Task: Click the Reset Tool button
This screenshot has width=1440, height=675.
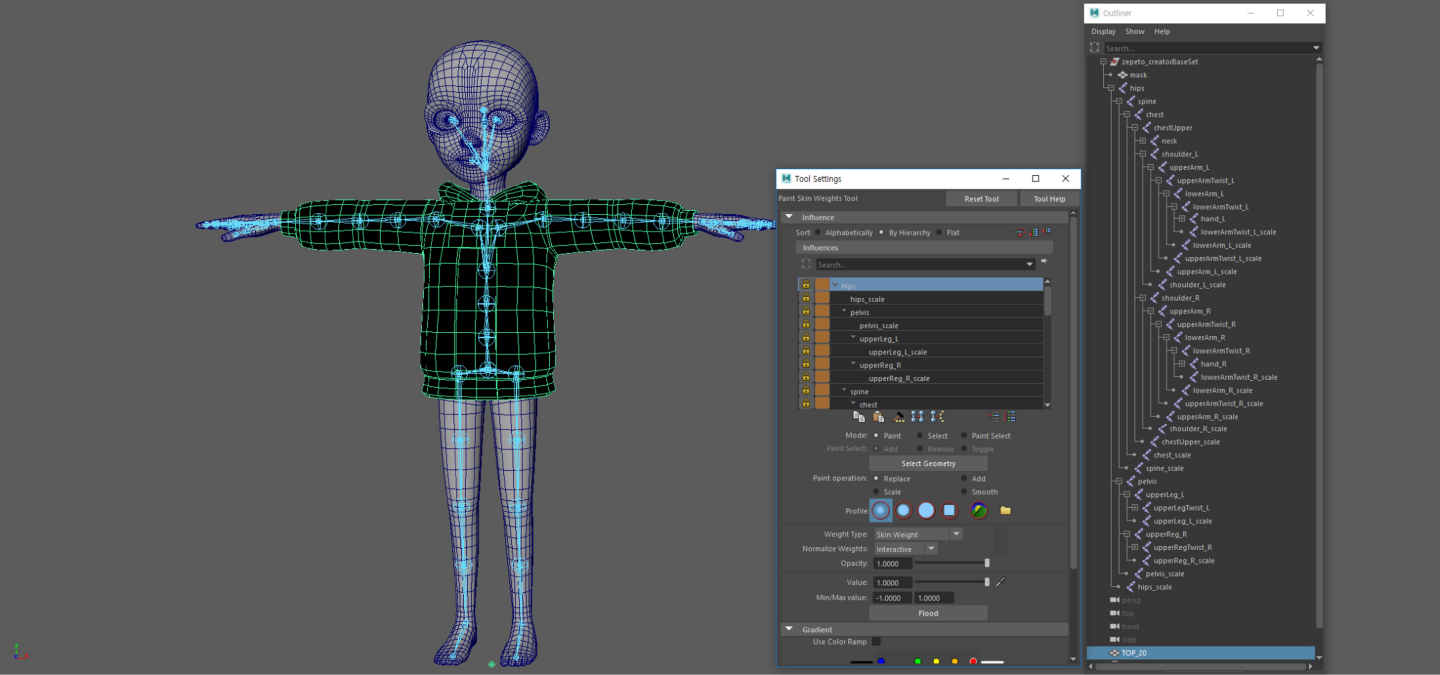Action: click(x=981, y=199)
